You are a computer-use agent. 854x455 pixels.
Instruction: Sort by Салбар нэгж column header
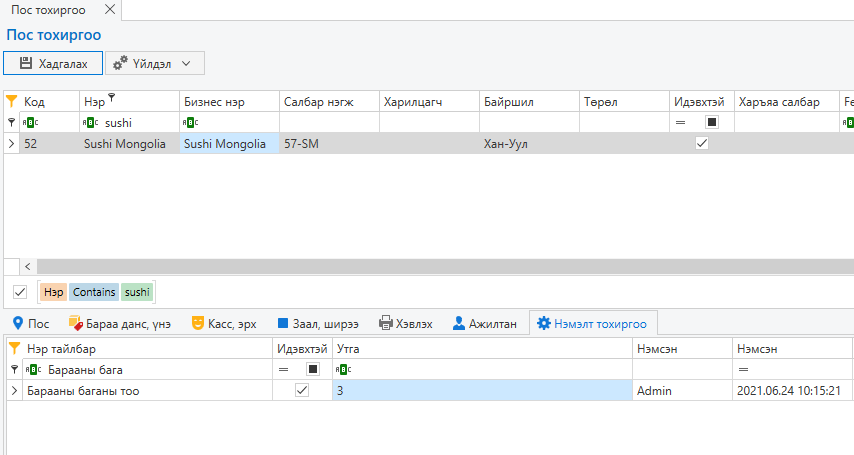click(x=330, y=101)
